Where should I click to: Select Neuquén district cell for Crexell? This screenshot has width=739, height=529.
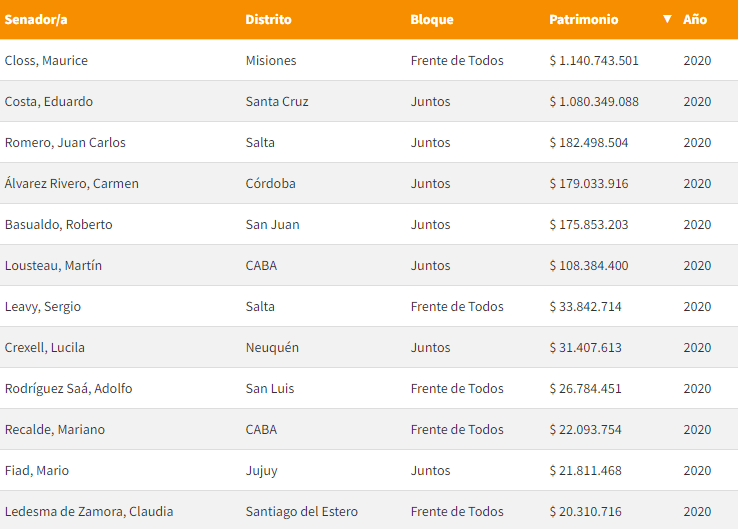(x=272, y=347)
